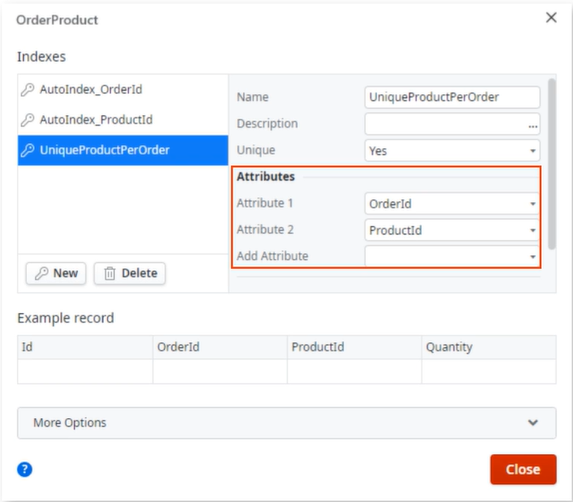Click the key icon beside UniqueProductPerOrder

point(27,150)
